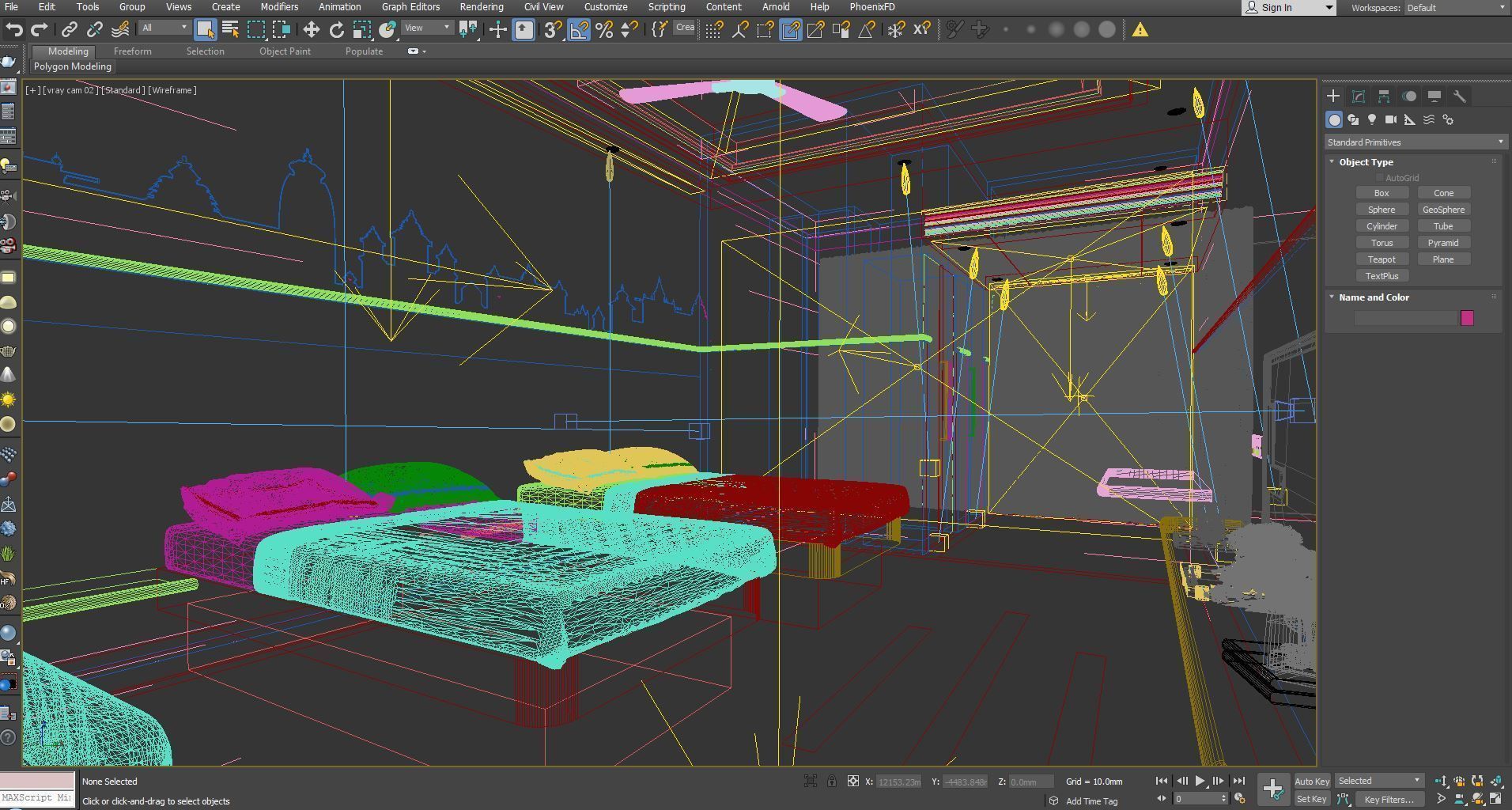1512x810 pixels.
Task: Open the Polygon Modeling panel
Action: coord(73,66)
